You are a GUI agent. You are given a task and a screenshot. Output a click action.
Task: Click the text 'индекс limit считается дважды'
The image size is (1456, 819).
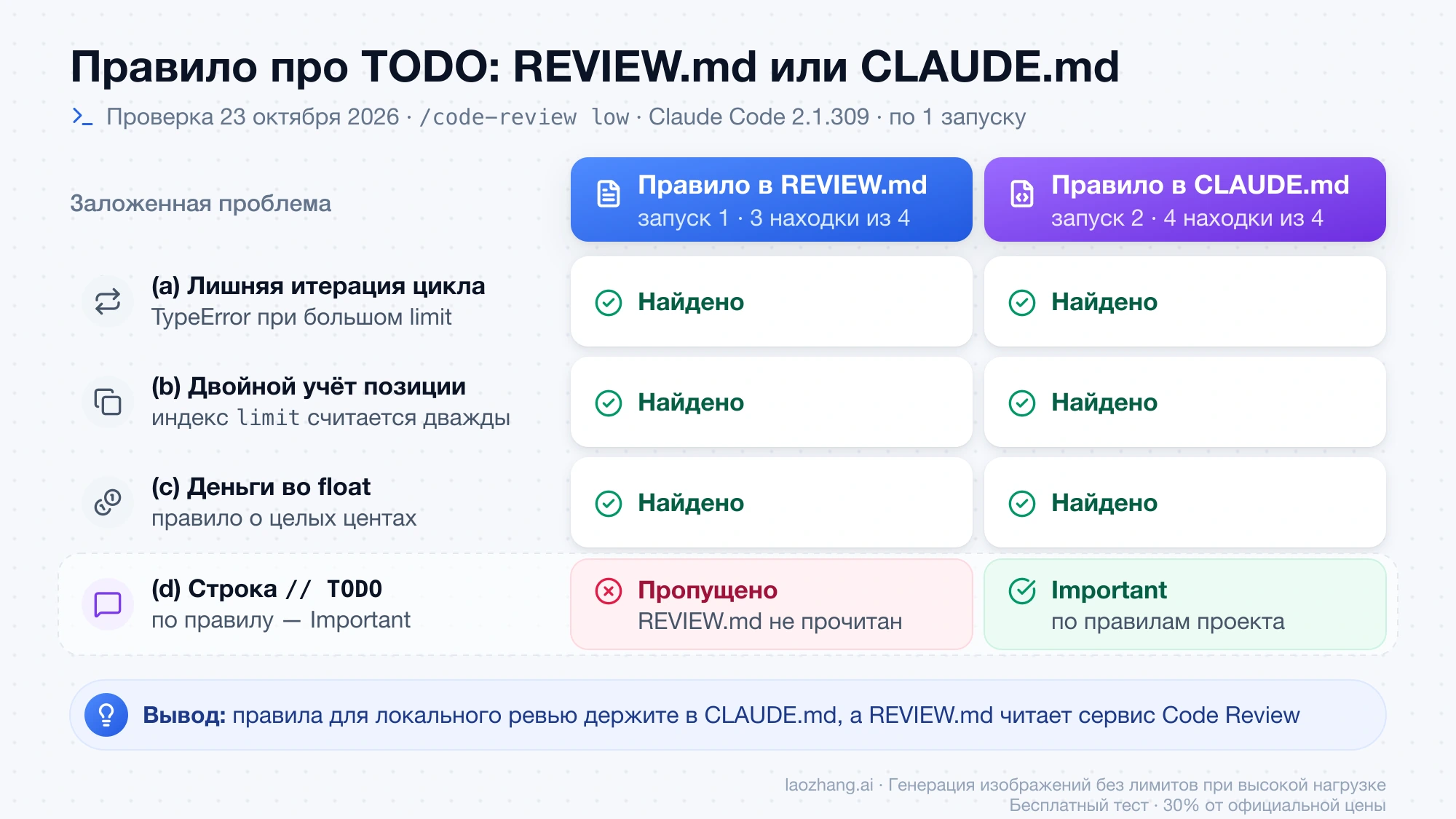point(331,418)
